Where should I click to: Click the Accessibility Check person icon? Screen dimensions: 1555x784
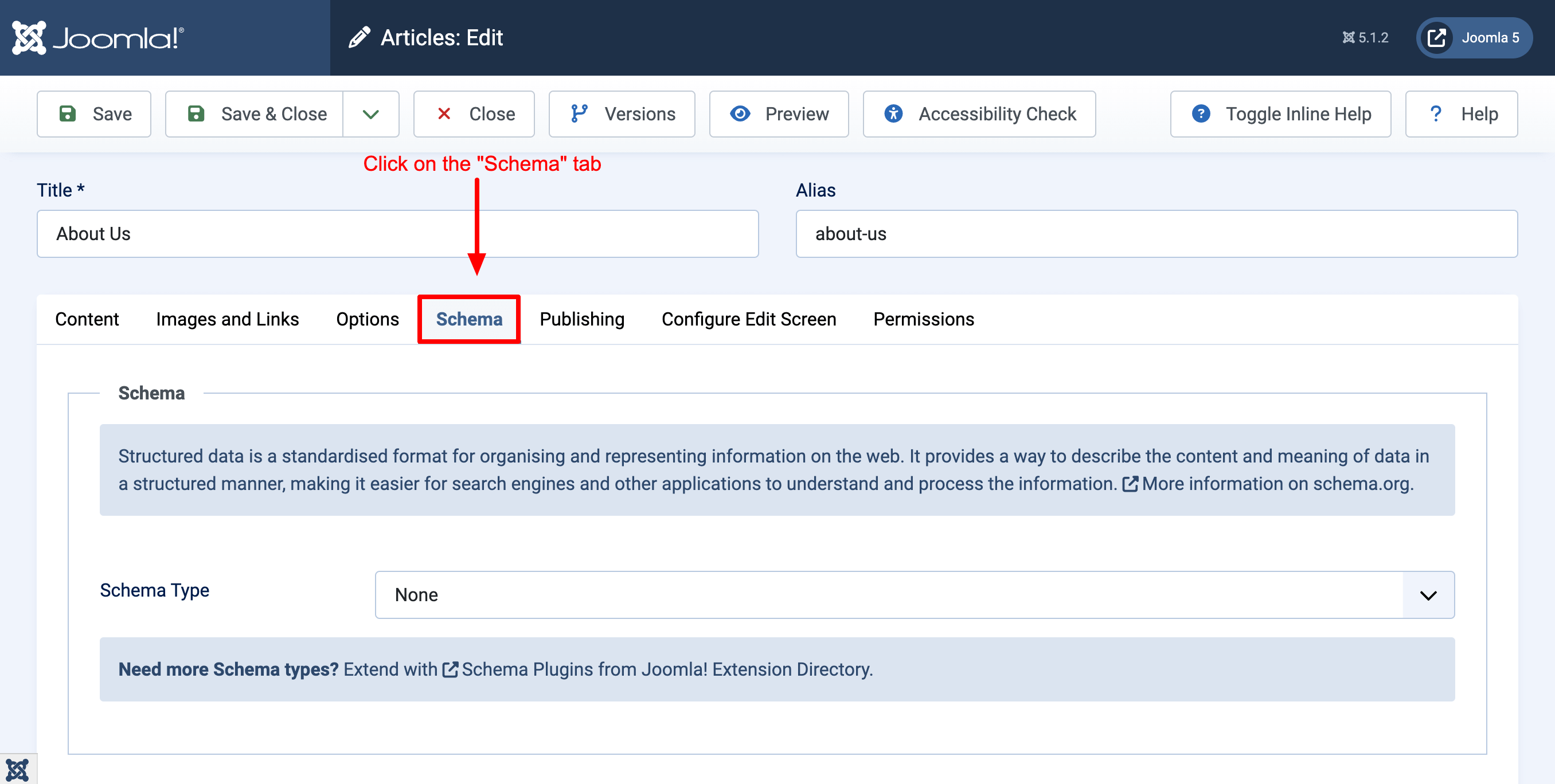(893, 113)
